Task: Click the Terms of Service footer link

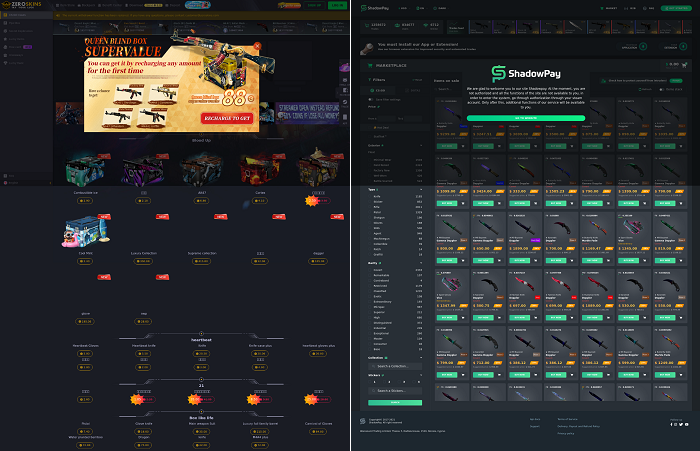Action: [567, 419]
